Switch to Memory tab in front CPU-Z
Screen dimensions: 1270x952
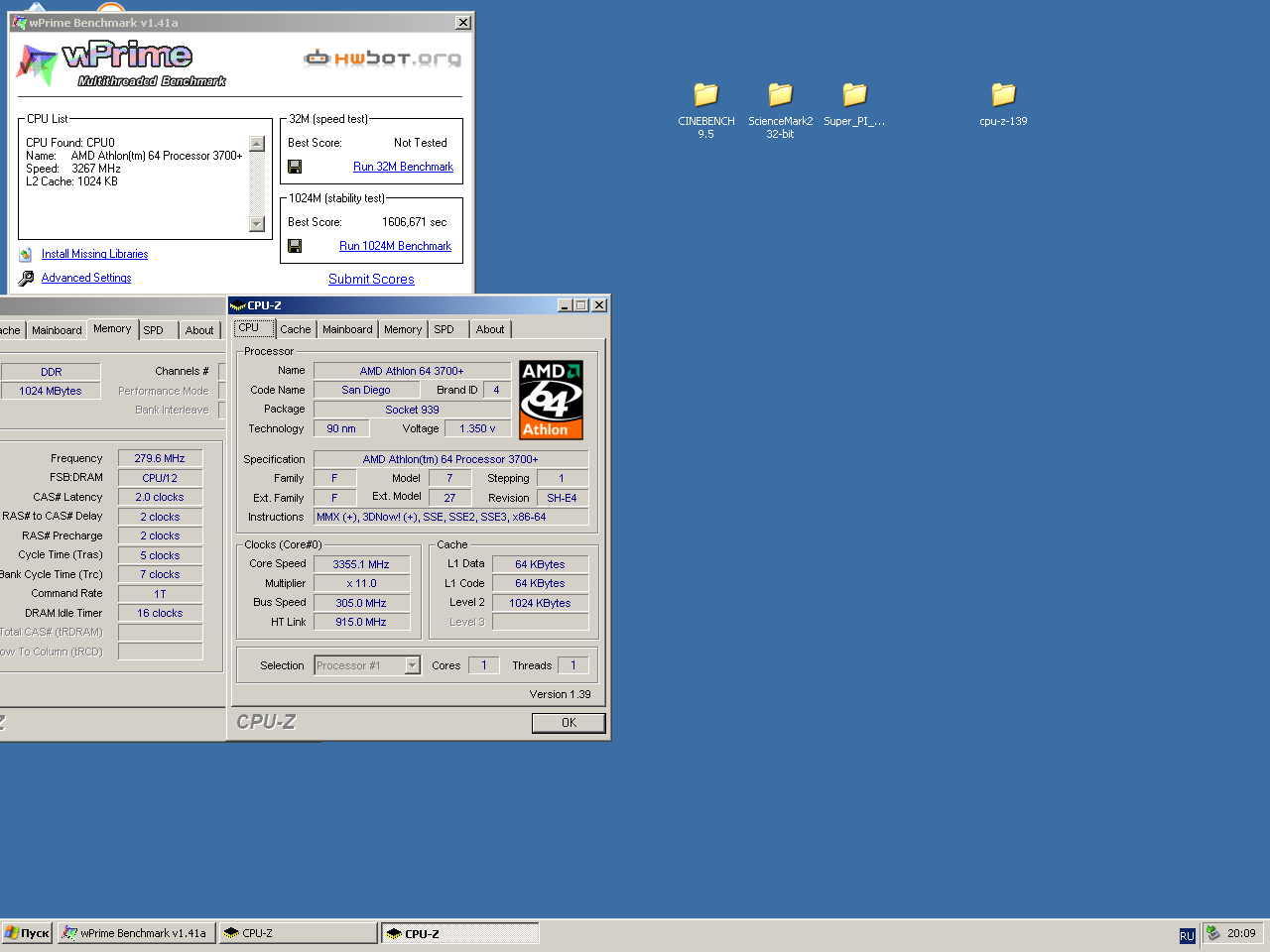tap(403, 329)
